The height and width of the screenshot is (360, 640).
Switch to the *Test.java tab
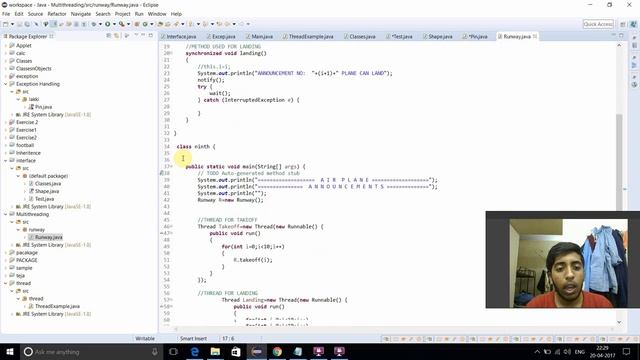tap(399, 36)
